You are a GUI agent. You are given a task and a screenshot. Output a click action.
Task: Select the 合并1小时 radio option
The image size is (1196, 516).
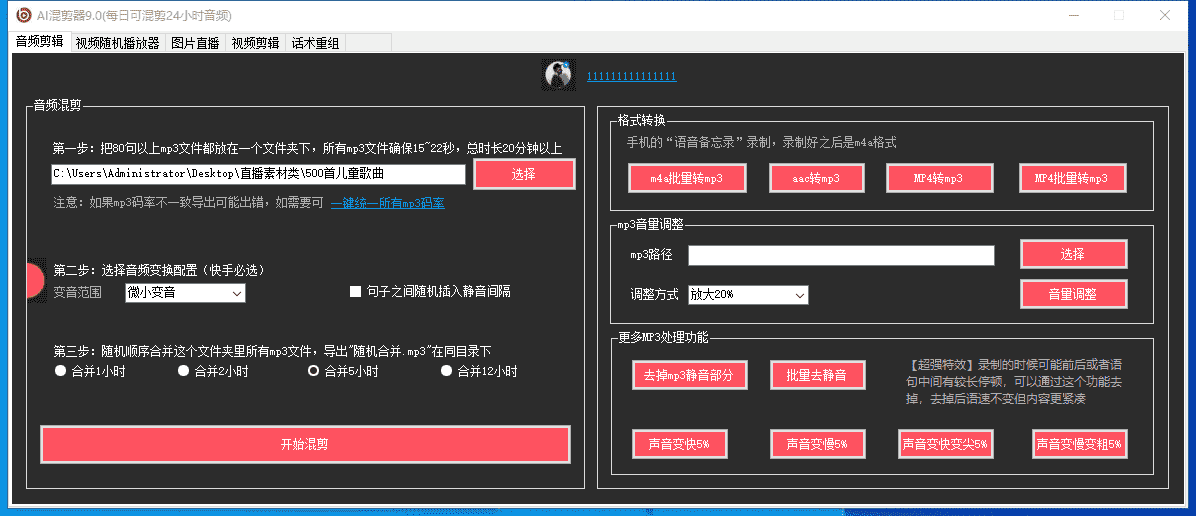click(x=60, y=371)
